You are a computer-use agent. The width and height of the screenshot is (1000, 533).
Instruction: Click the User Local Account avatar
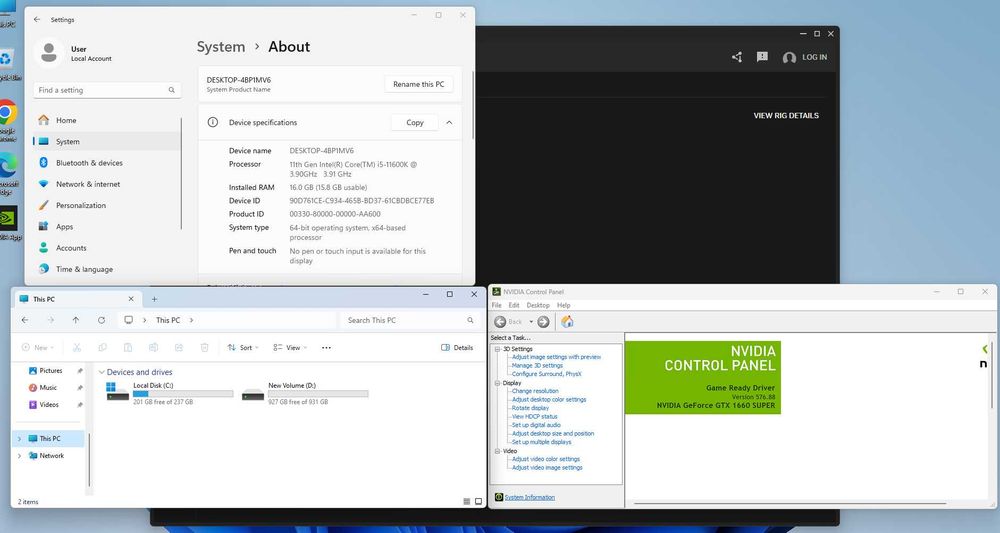click(48, 53)
